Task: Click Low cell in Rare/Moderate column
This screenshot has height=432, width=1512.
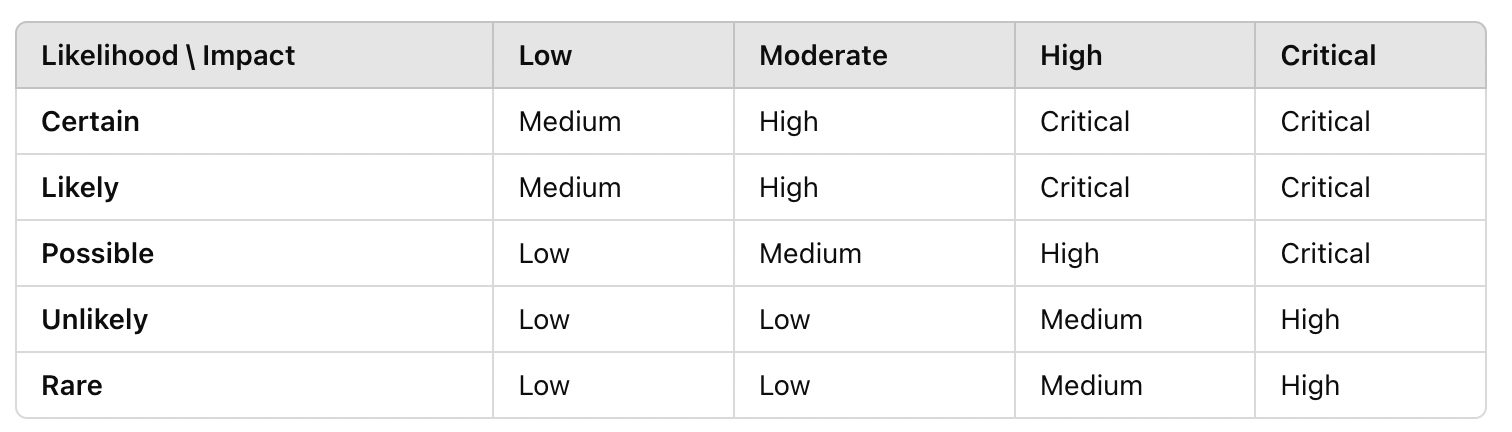Action: (x=785, y=386)
